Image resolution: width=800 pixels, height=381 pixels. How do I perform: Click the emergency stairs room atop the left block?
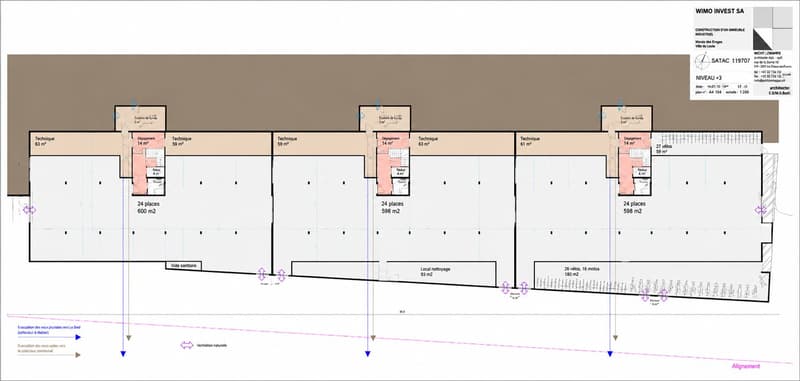(x=140, y=118)
